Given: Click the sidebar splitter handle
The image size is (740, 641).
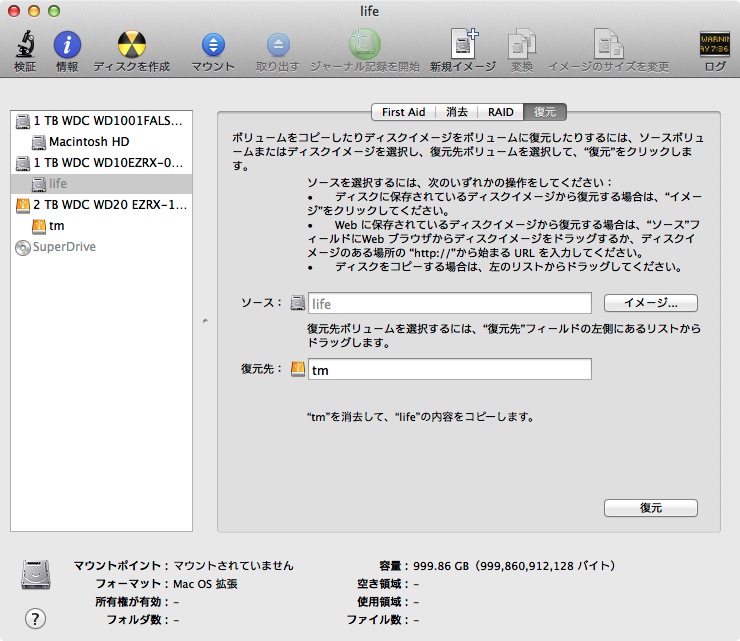Looking at the screenshot, I should pyautogui.click(x=205, y=321).
